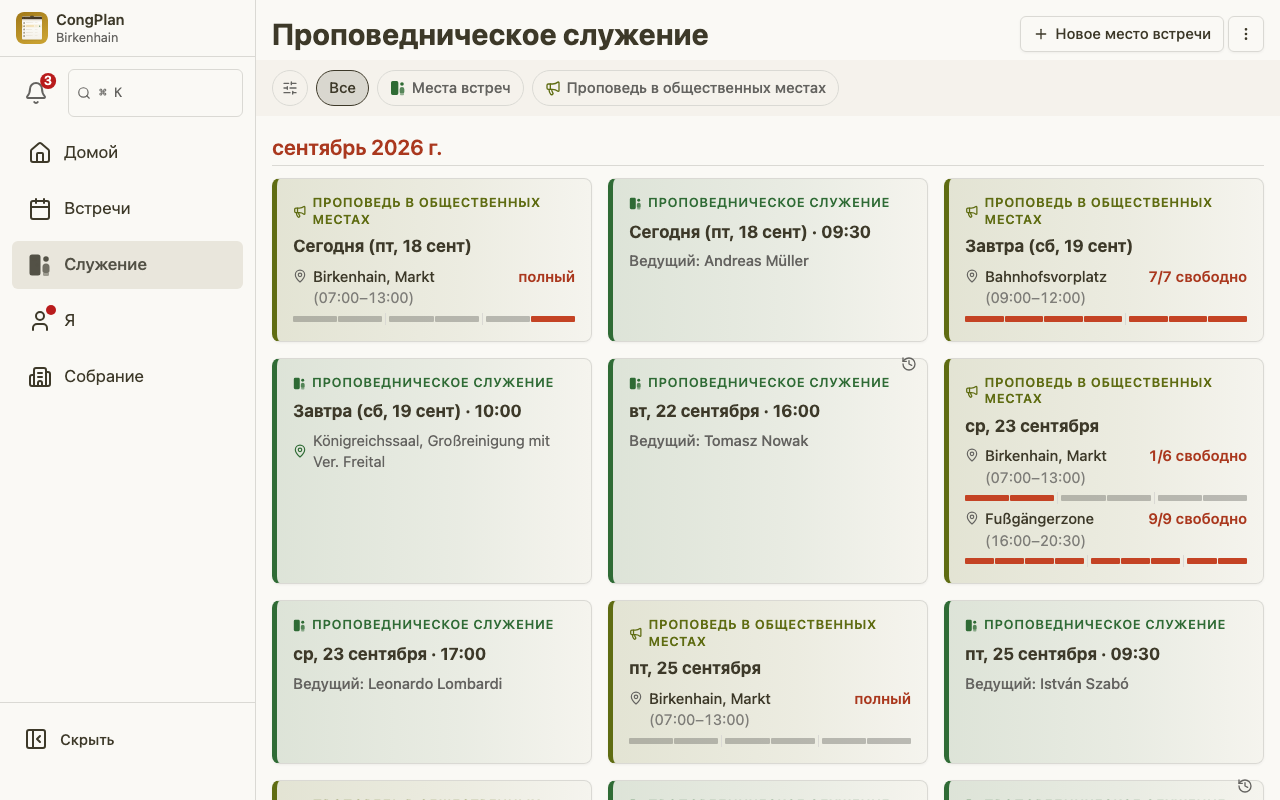This screenshot has width=1280, height=800.
Task: Click Скрыть to hide the sidebar
Action: [127, 739]
